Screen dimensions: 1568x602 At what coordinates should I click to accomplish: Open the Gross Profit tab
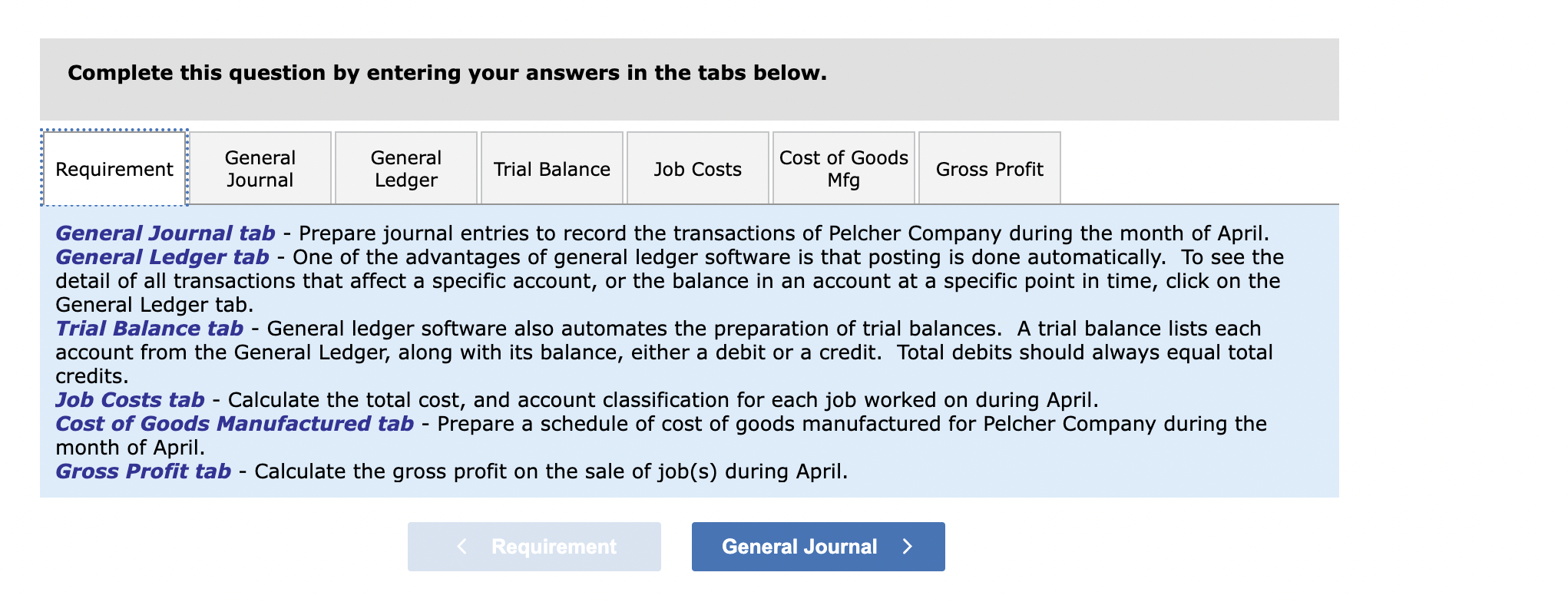click(989, 168)
